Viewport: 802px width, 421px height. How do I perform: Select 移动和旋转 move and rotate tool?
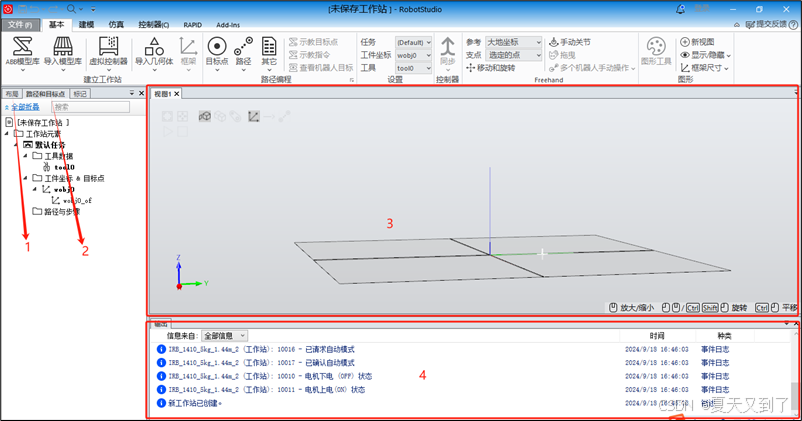(491, 68)
